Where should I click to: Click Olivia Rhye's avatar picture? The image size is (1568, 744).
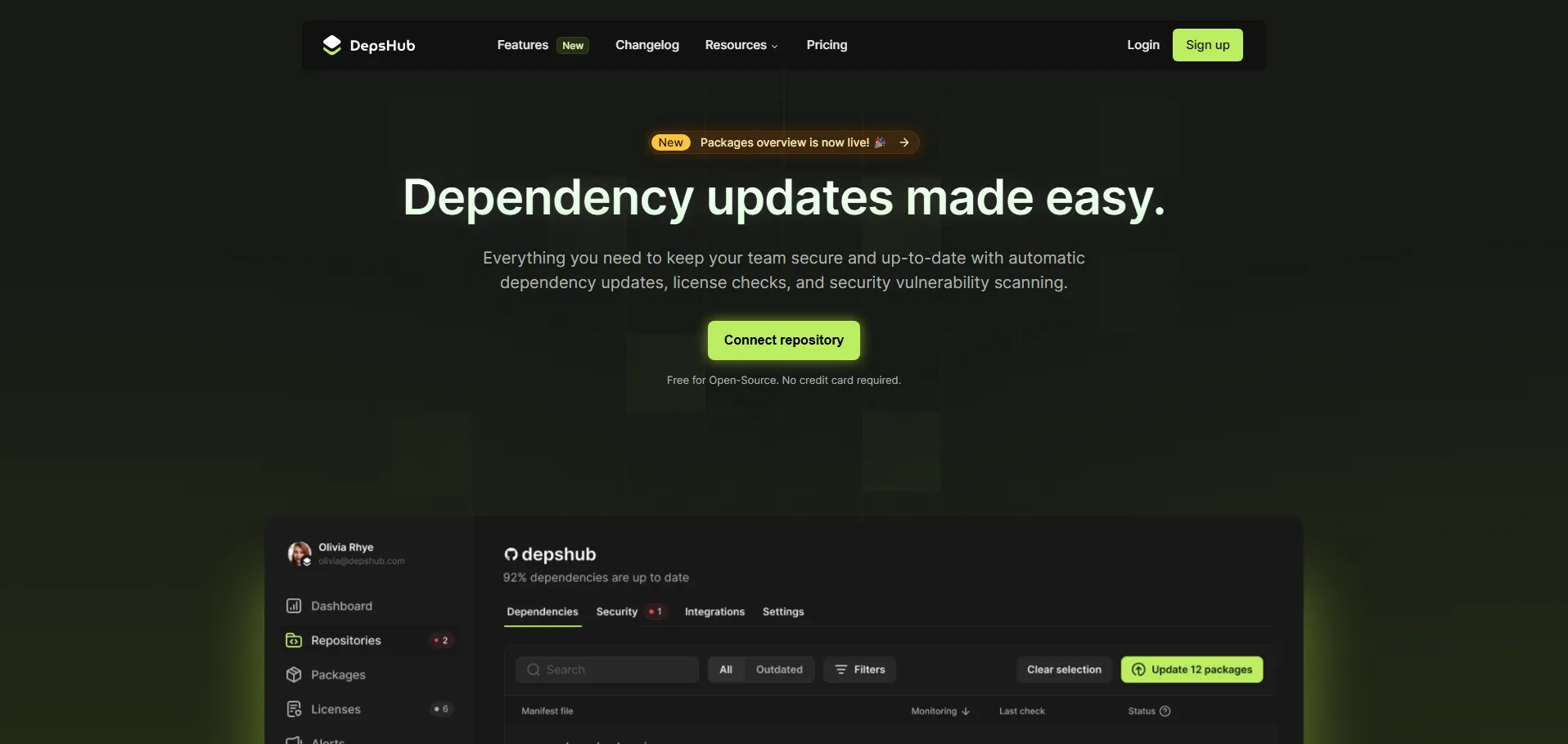(300, 553)
